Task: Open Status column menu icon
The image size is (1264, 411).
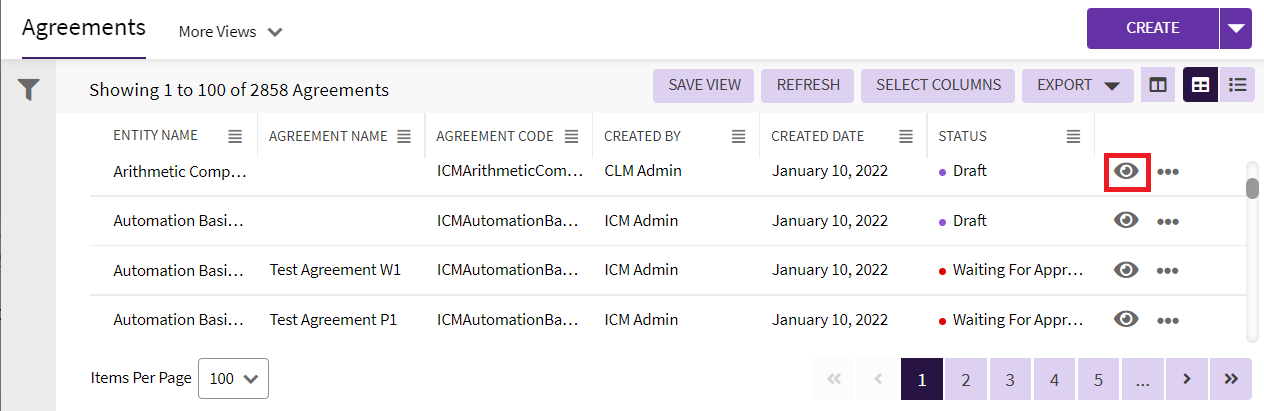Action: [x=1073, y=136]
